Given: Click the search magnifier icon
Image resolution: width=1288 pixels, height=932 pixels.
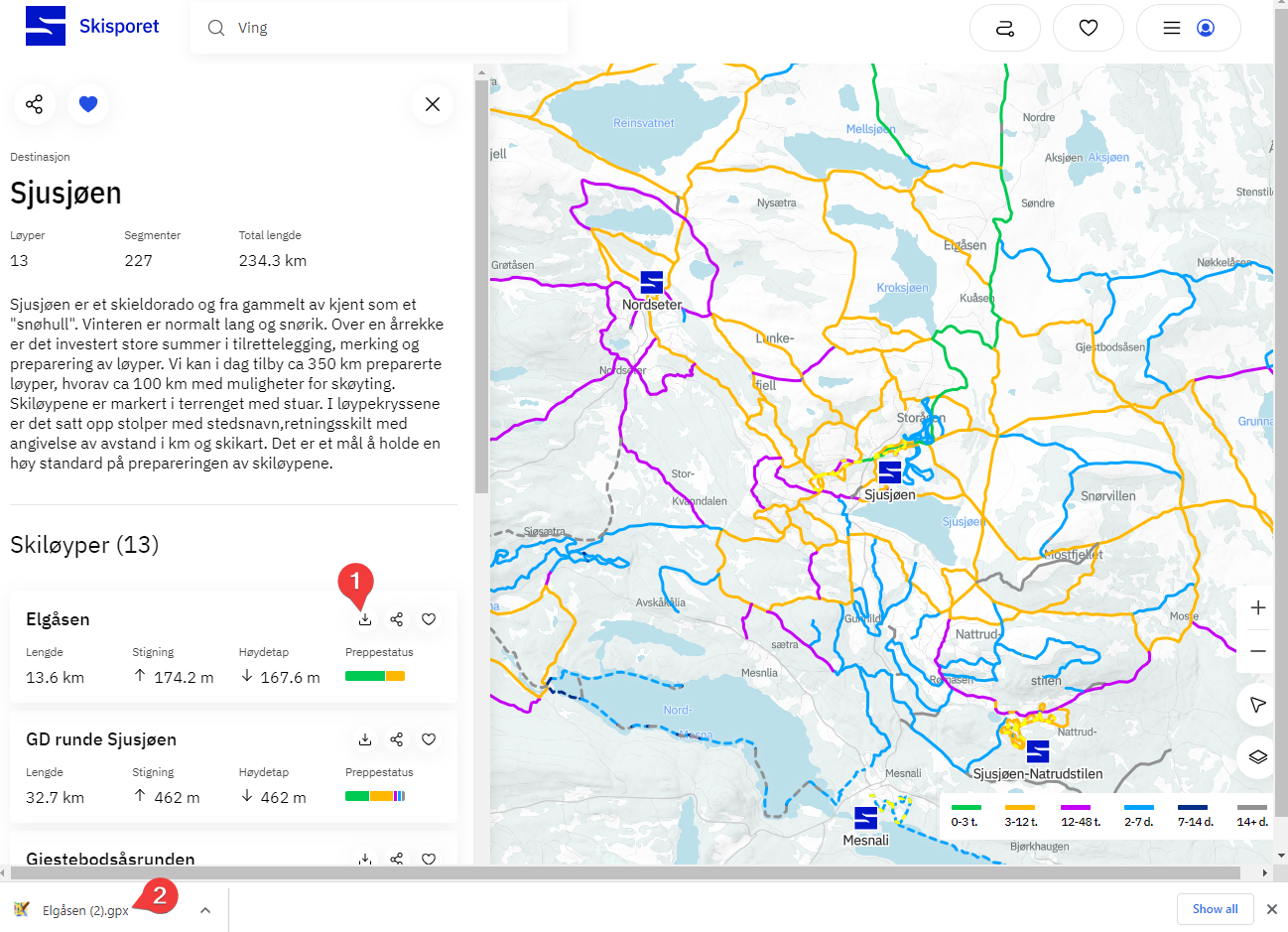Looking at the screenshot, I should tap(215, 28).
